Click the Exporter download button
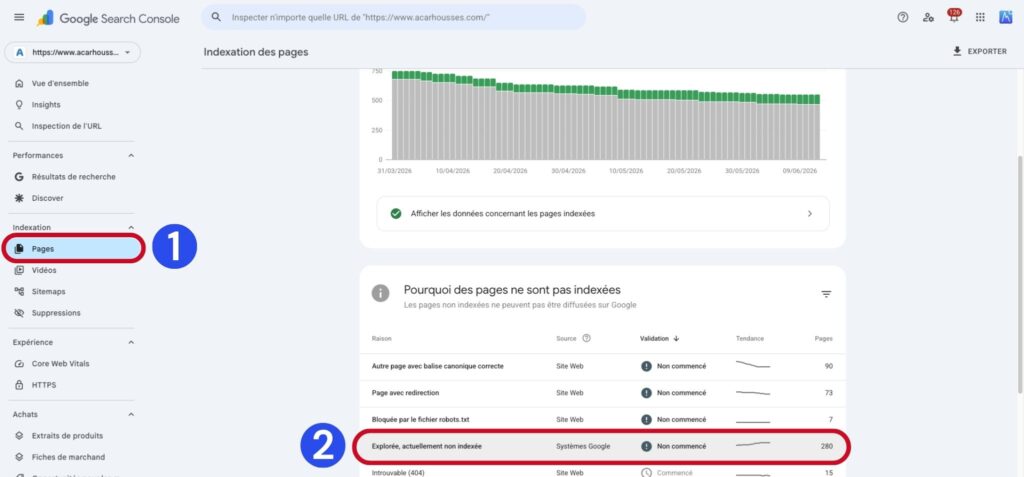The height and width of the screenshot is (477, 1024). coord(980,51)
